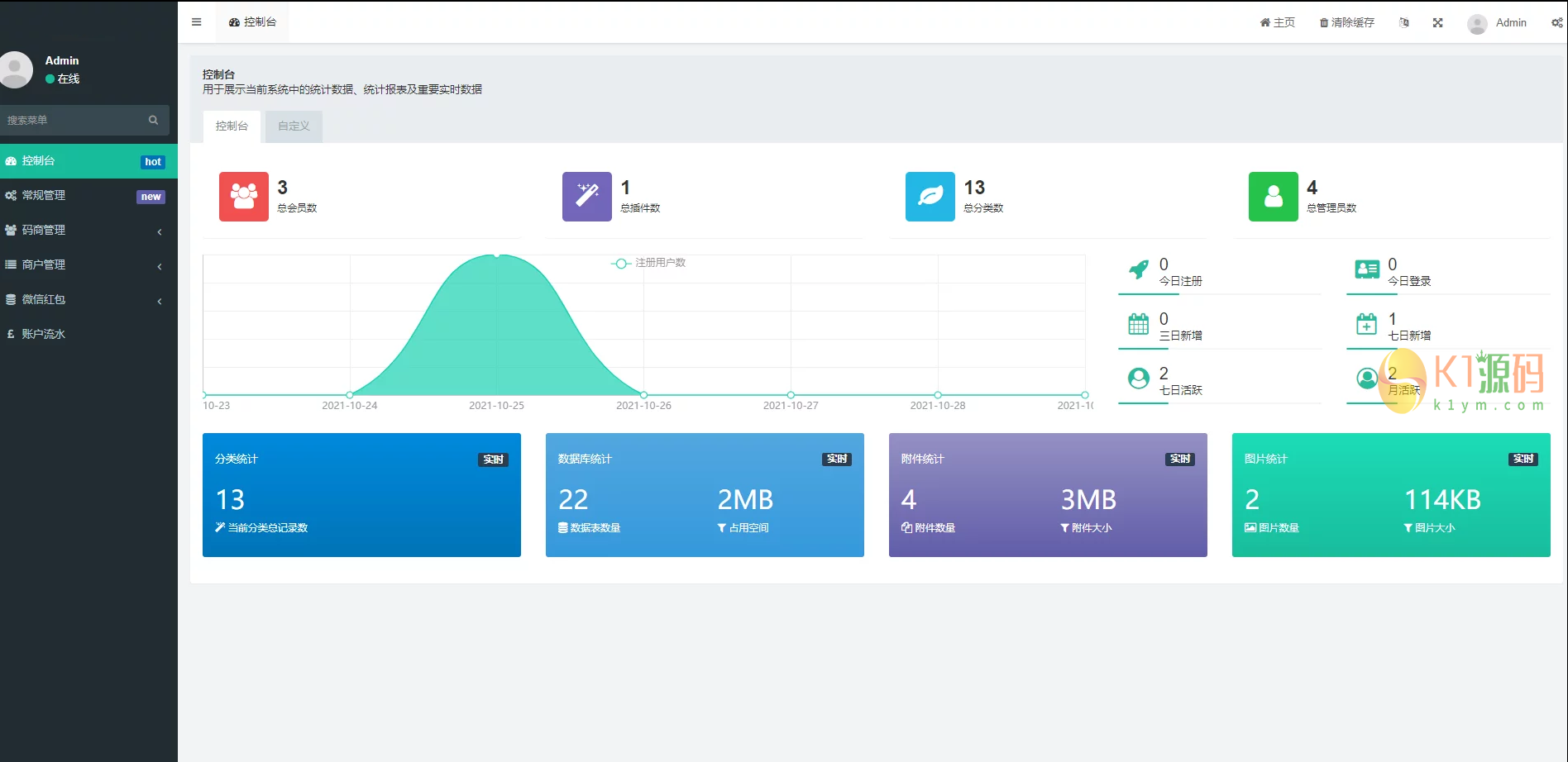
Task: Click the language switch icon in header
Action: 1403,23
